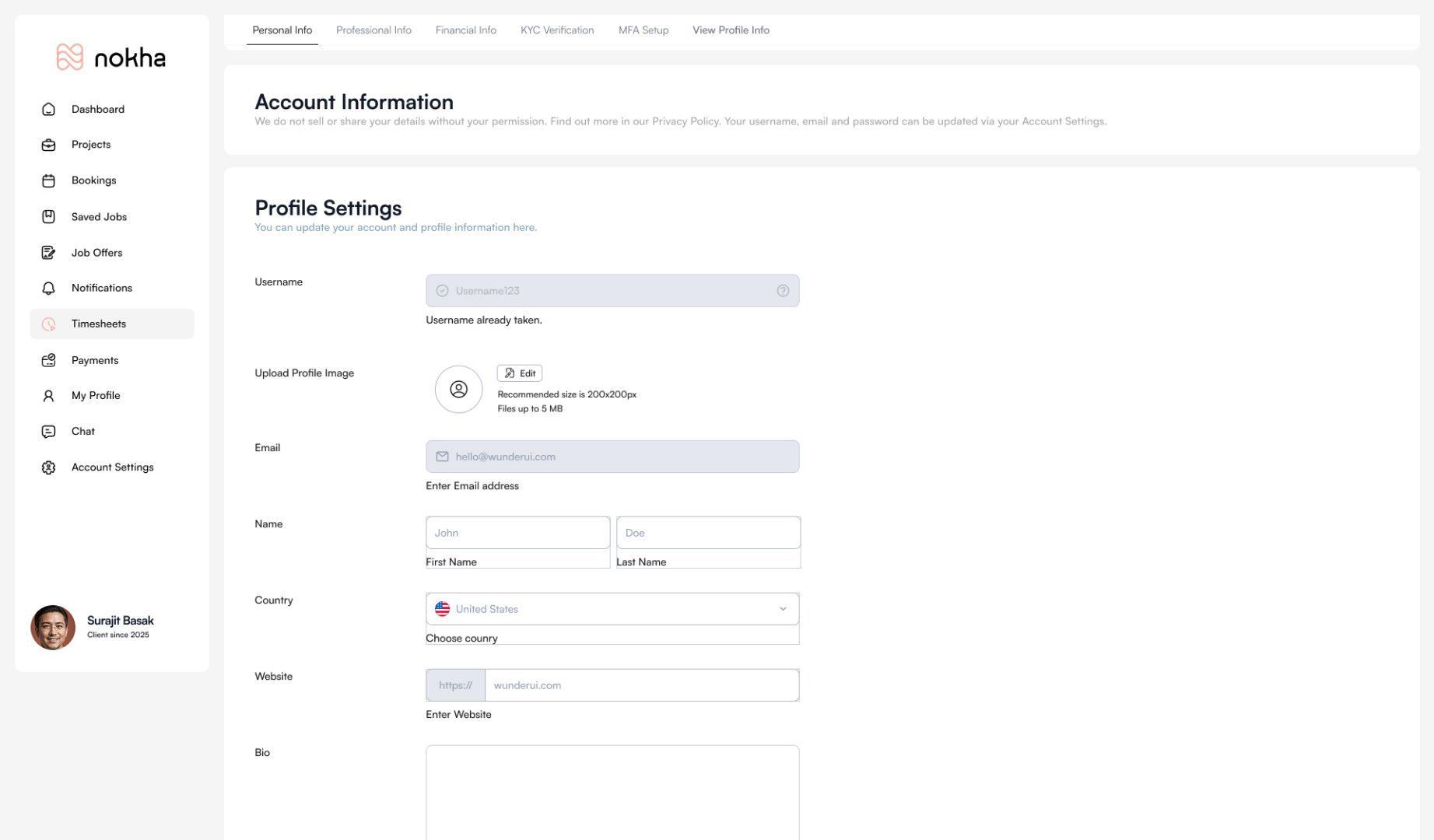The width and height of the screenshot is (1434, 840).
Task: Expand the Country selection dropdown
Action: coord(784,609)
